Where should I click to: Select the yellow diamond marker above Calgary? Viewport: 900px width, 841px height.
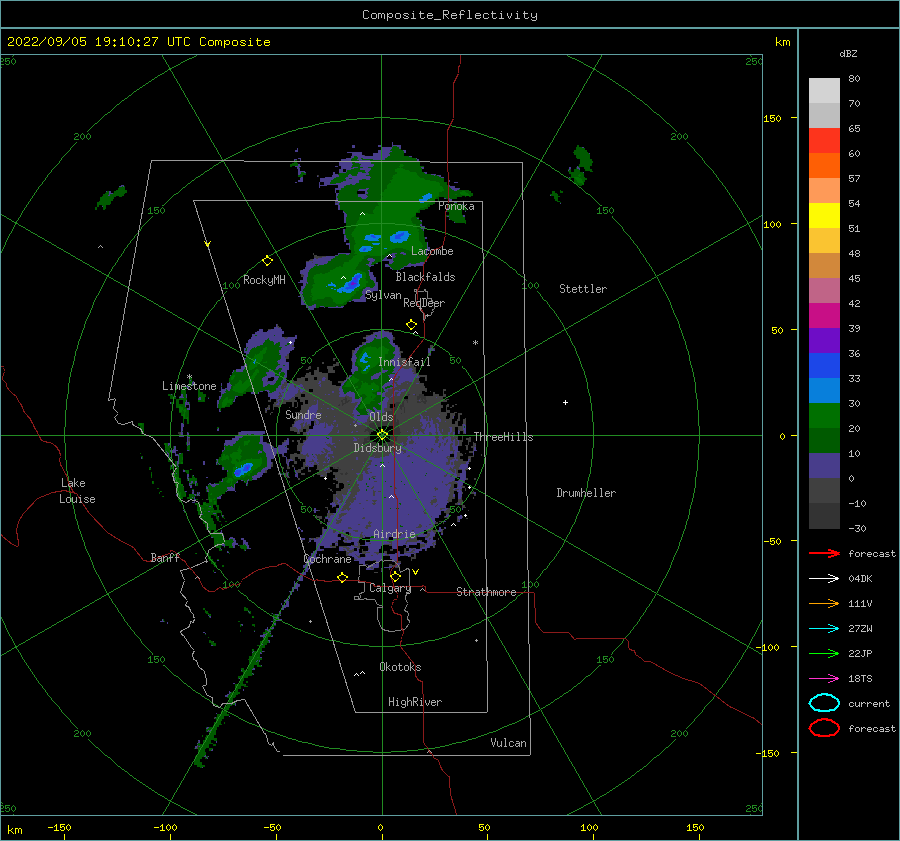point(395,576)
